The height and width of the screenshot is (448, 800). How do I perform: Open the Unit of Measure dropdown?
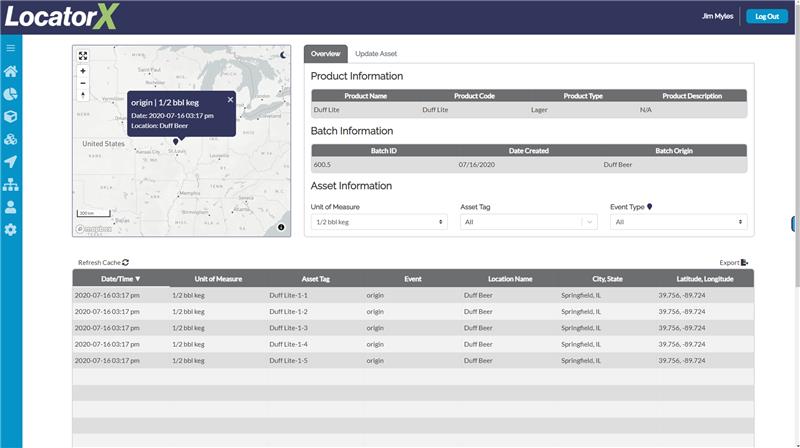point(379,222)
